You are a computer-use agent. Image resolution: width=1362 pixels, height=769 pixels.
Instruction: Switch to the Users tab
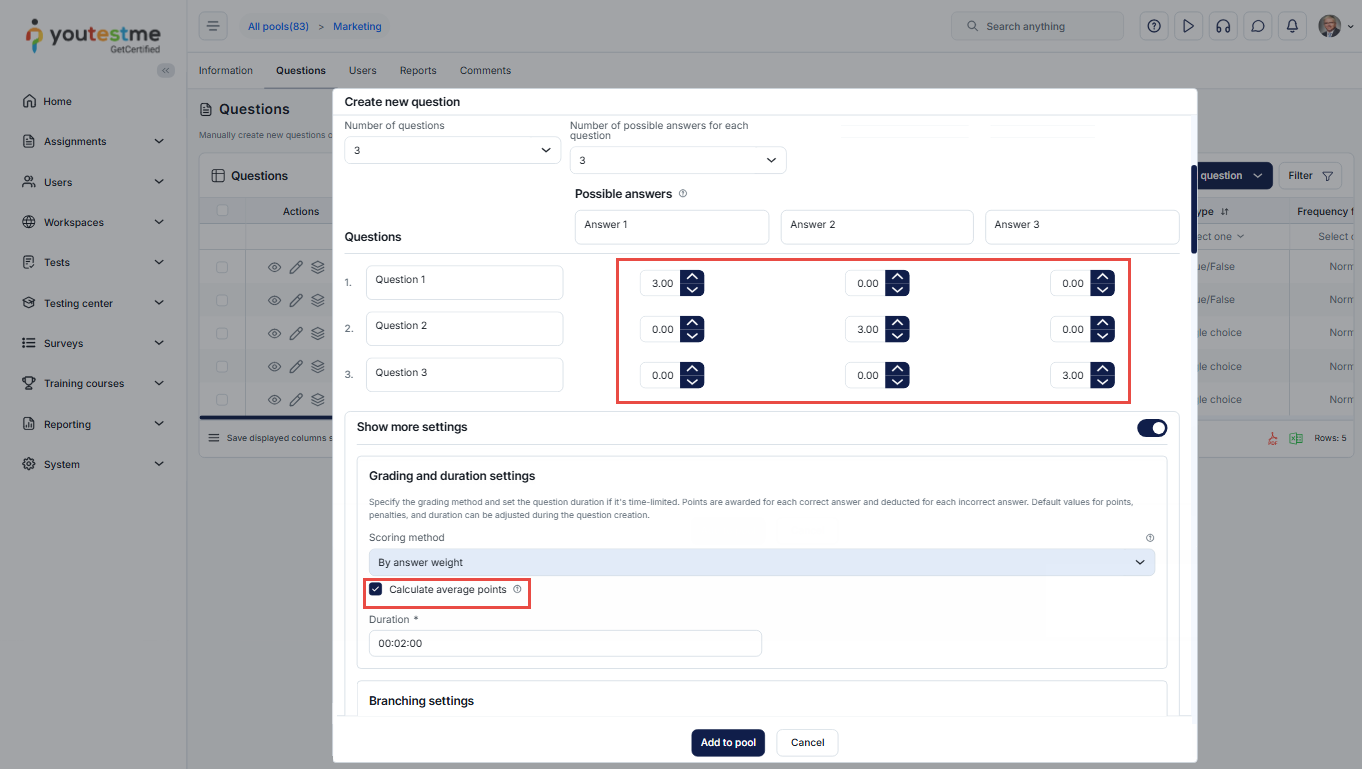pyautogui.click(x=362, y=71)
